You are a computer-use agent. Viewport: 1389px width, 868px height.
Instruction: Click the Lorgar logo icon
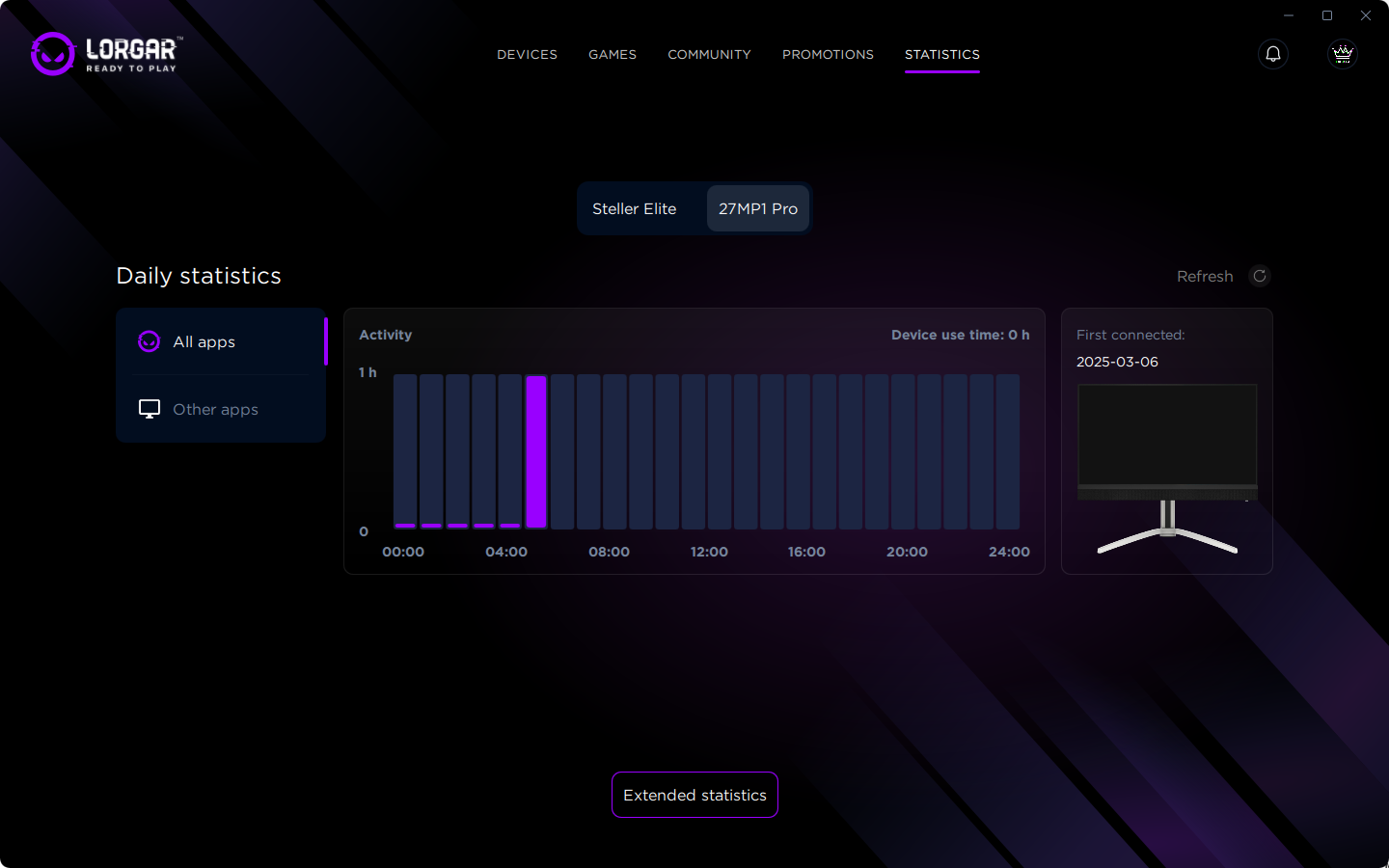coord(52,54)
